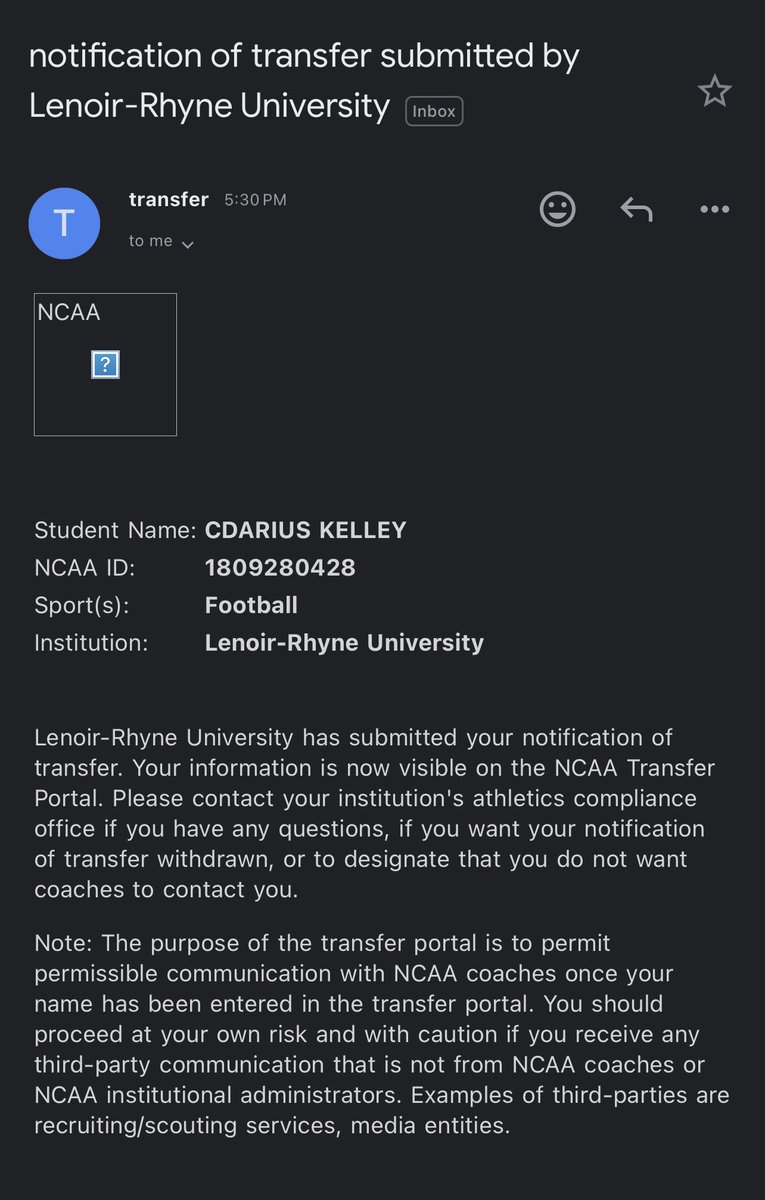Select the NCAA ID number 1809280428
Screen dimensions: 765x1200
(280, 568)
